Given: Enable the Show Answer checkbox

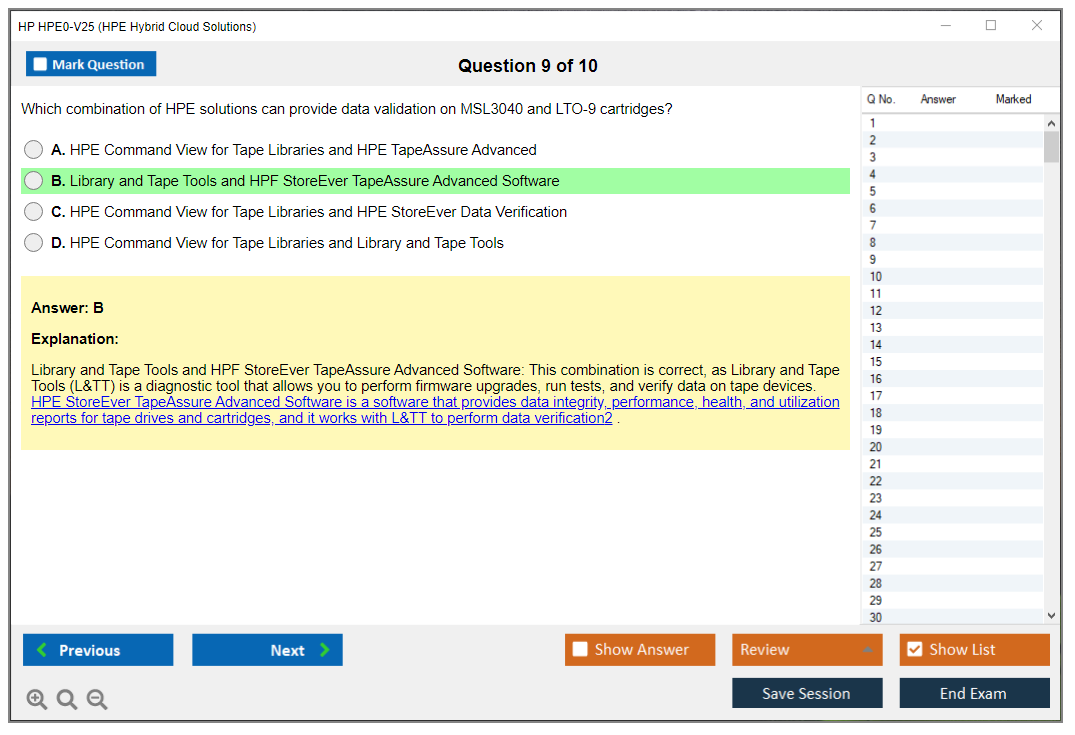Looking at the screenshot, I should coord(580,650).
